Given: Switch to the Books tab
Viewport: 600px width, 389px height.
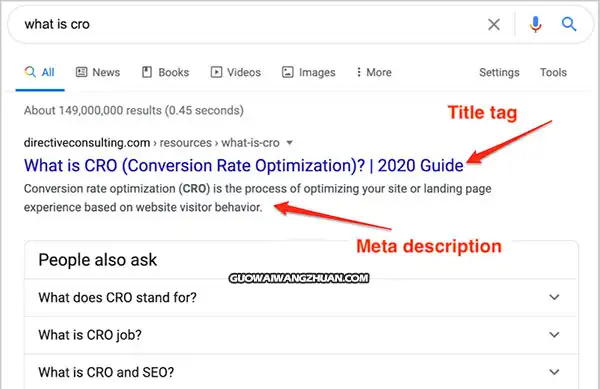Looking at the screenshot, I should (x=165, y=72).
